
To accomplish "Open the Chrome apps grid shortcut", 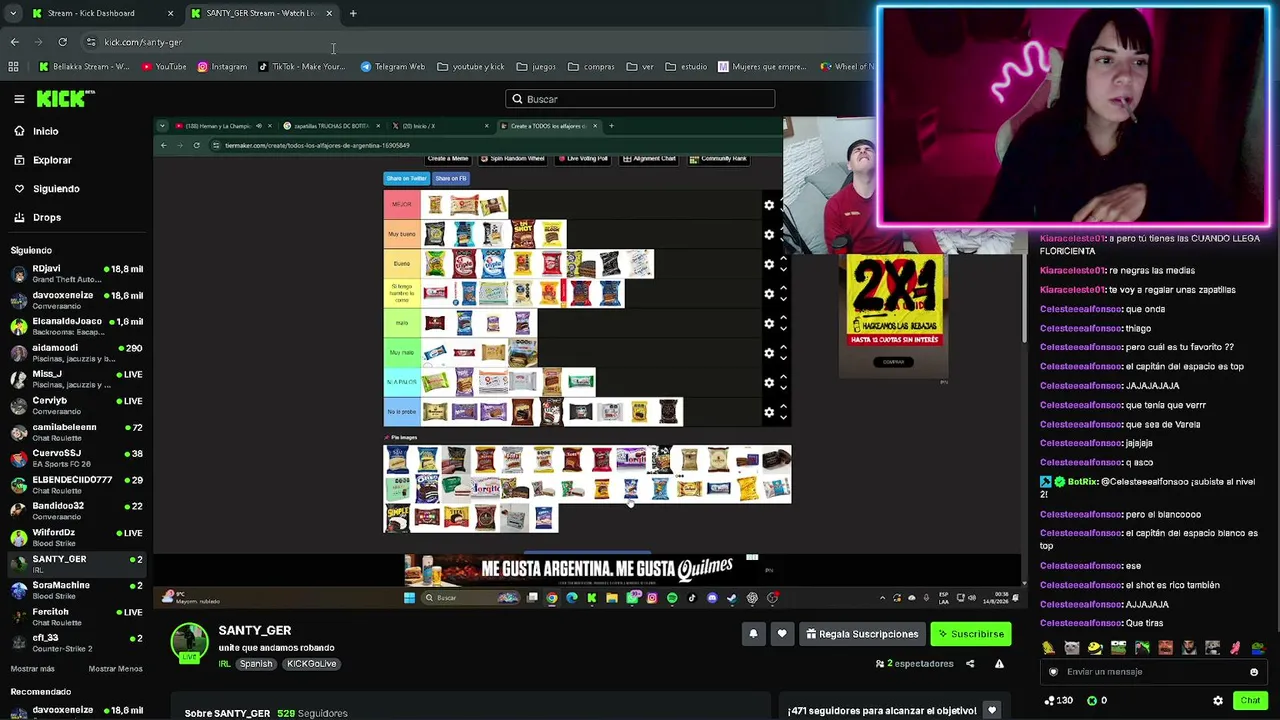I will (x=13, y=67).
